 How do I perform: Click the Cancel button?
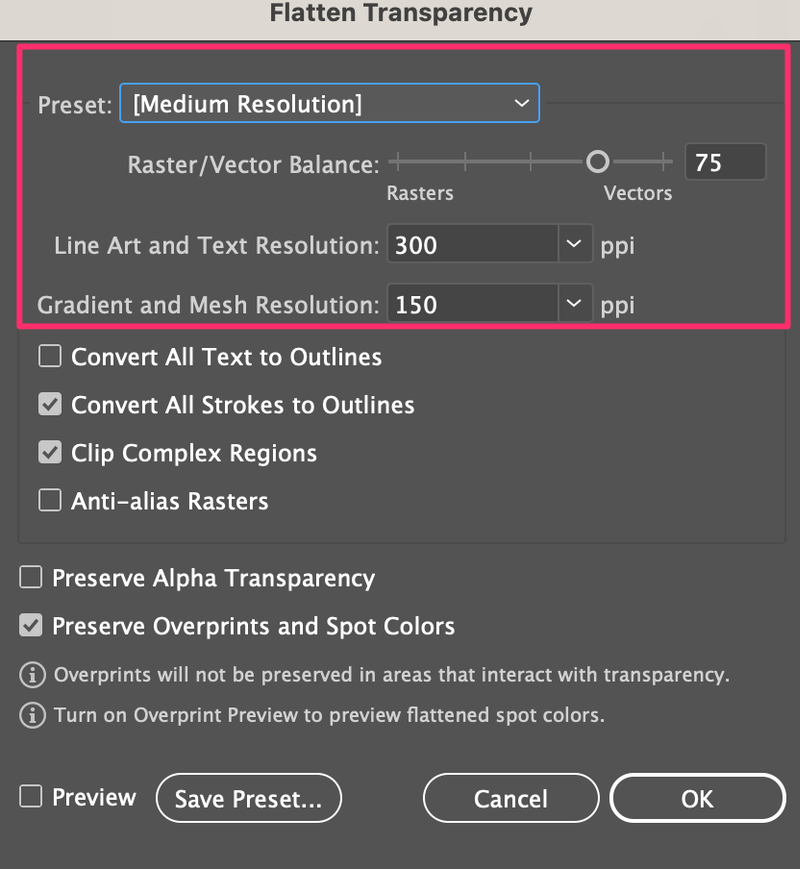[x=511, y=797]
